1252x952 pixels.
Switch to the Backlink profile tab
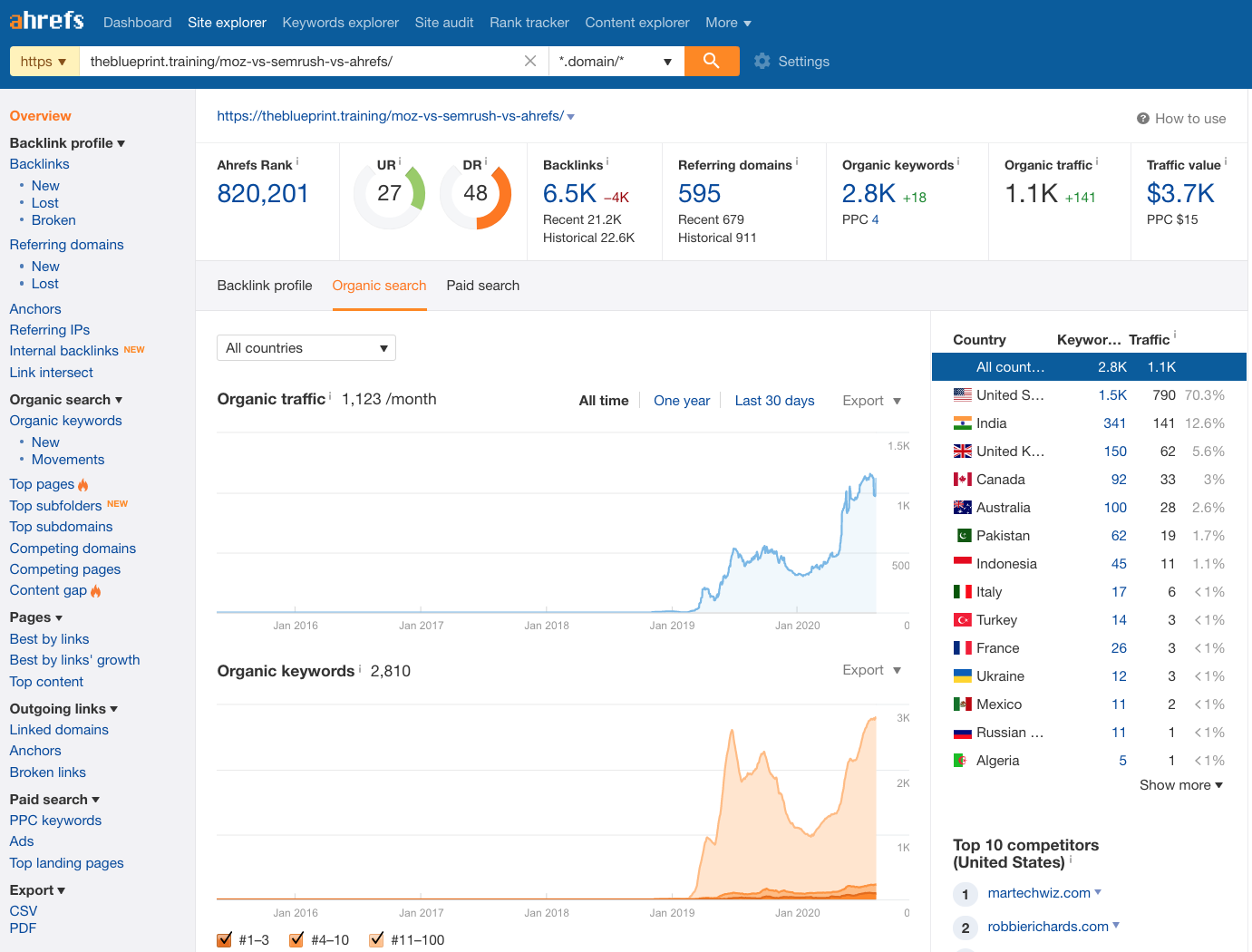pos(265,286)
